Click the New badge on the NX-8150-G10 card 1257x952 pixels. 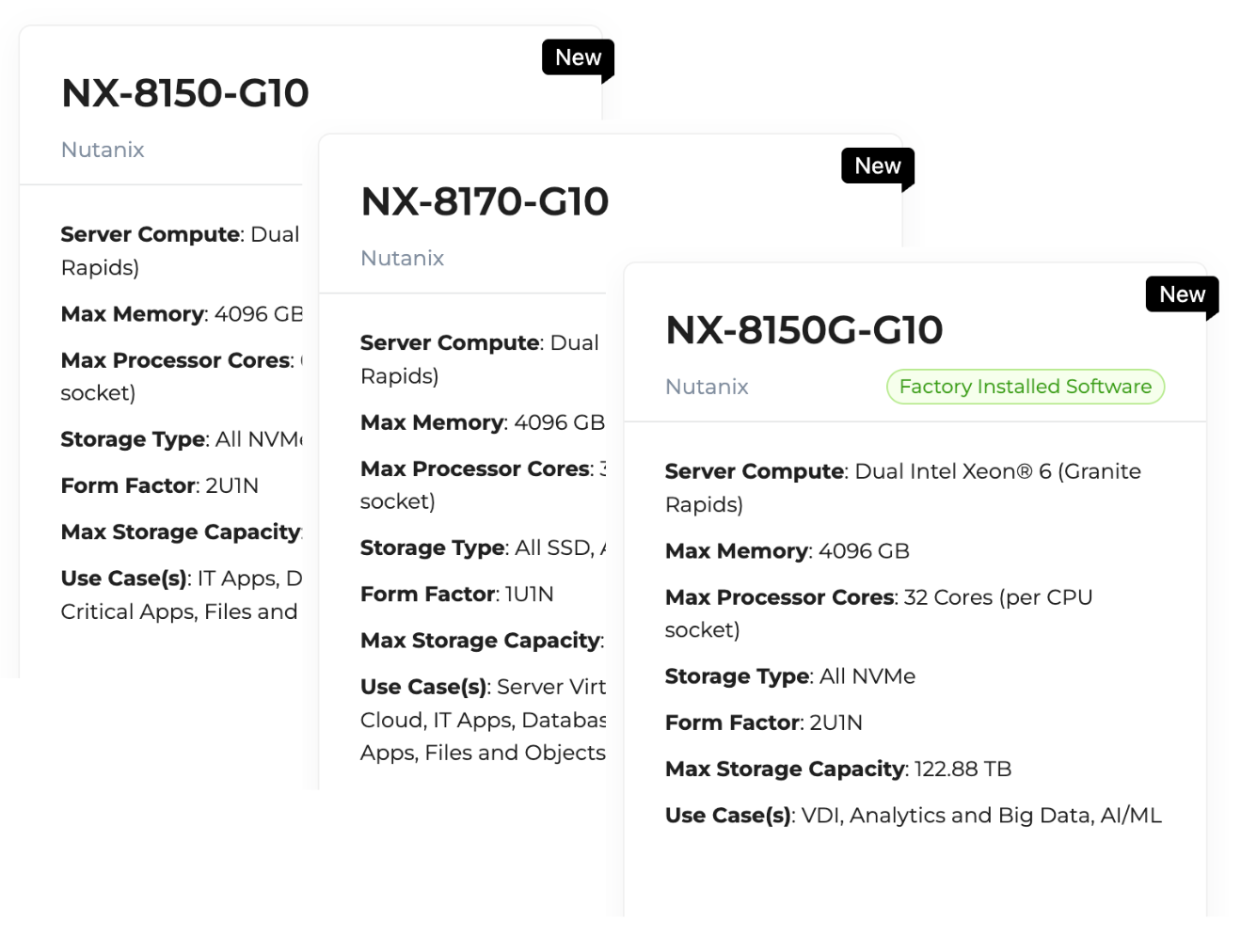point(578,58)
